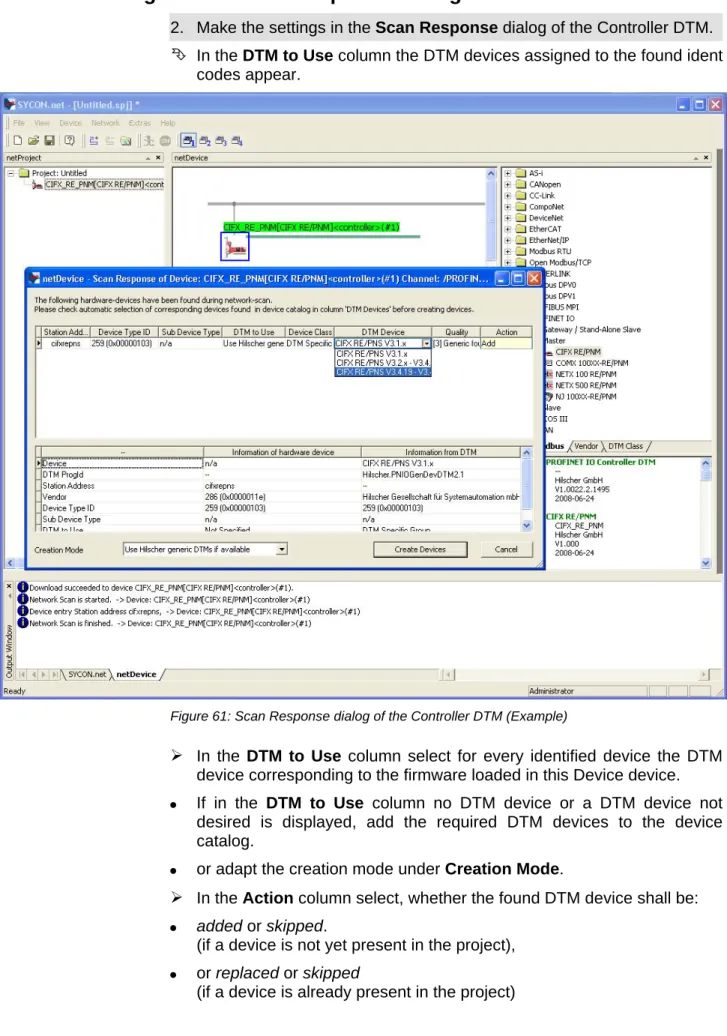The image size is (727, 1036).
Task: Click the connect (running man) toolbar icon
Action: click(x=149, y=141)
